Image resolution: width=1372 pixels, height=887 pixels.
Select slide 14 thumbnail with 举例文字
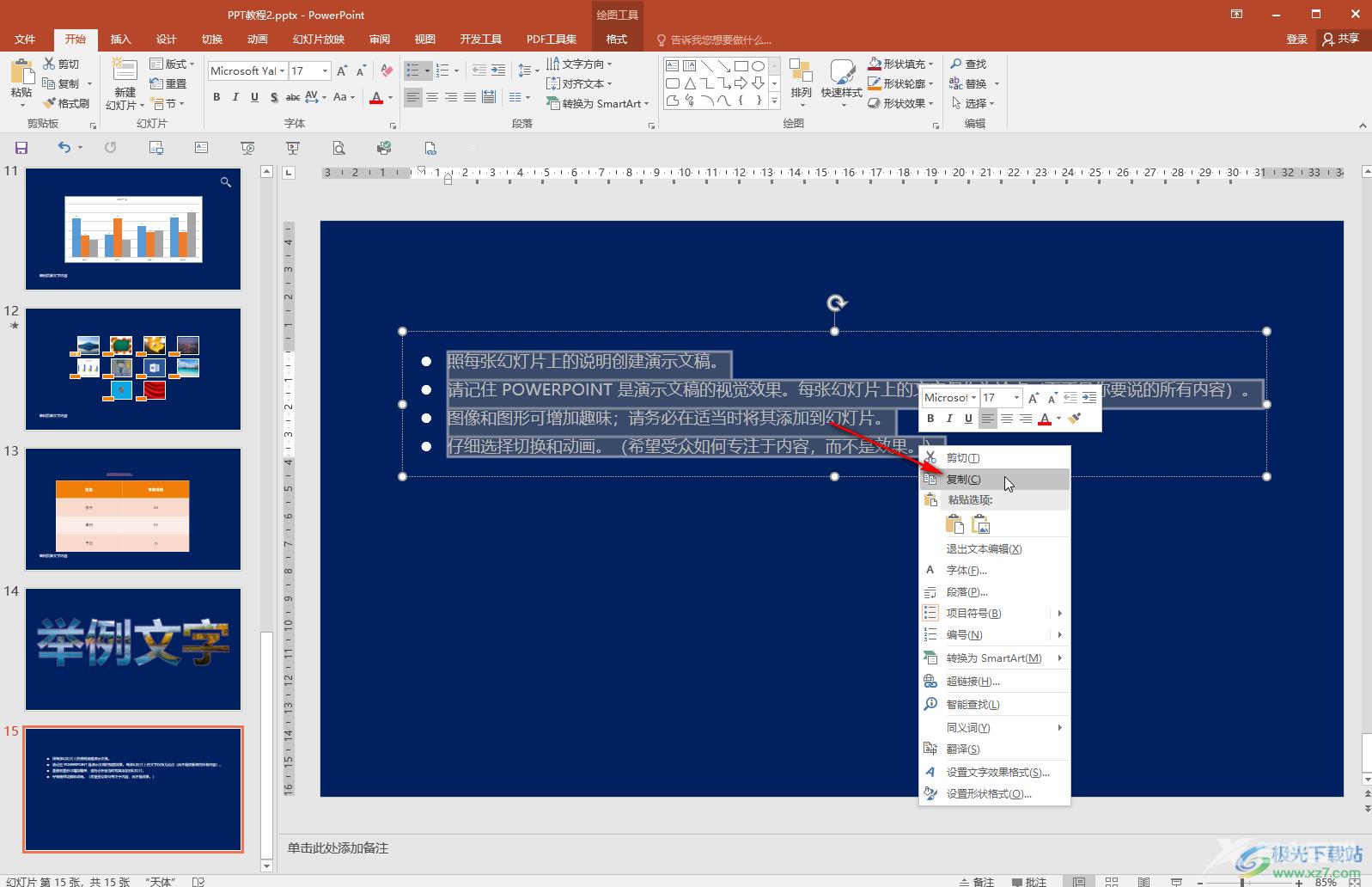(133, 649)
